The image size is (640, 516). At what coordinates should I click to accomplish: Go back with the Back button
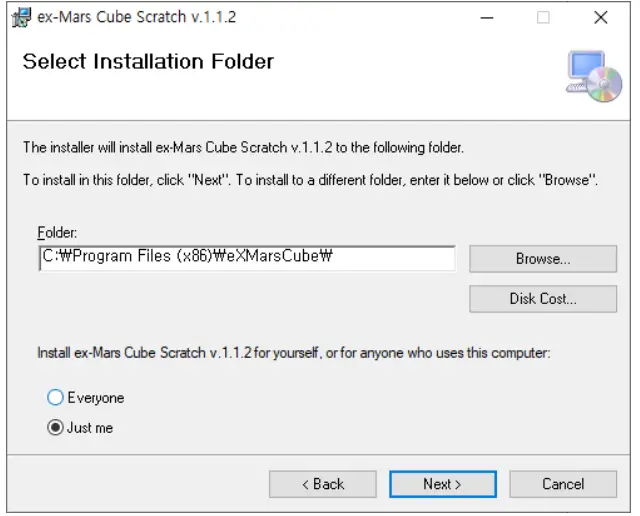[x=323, y=484]
